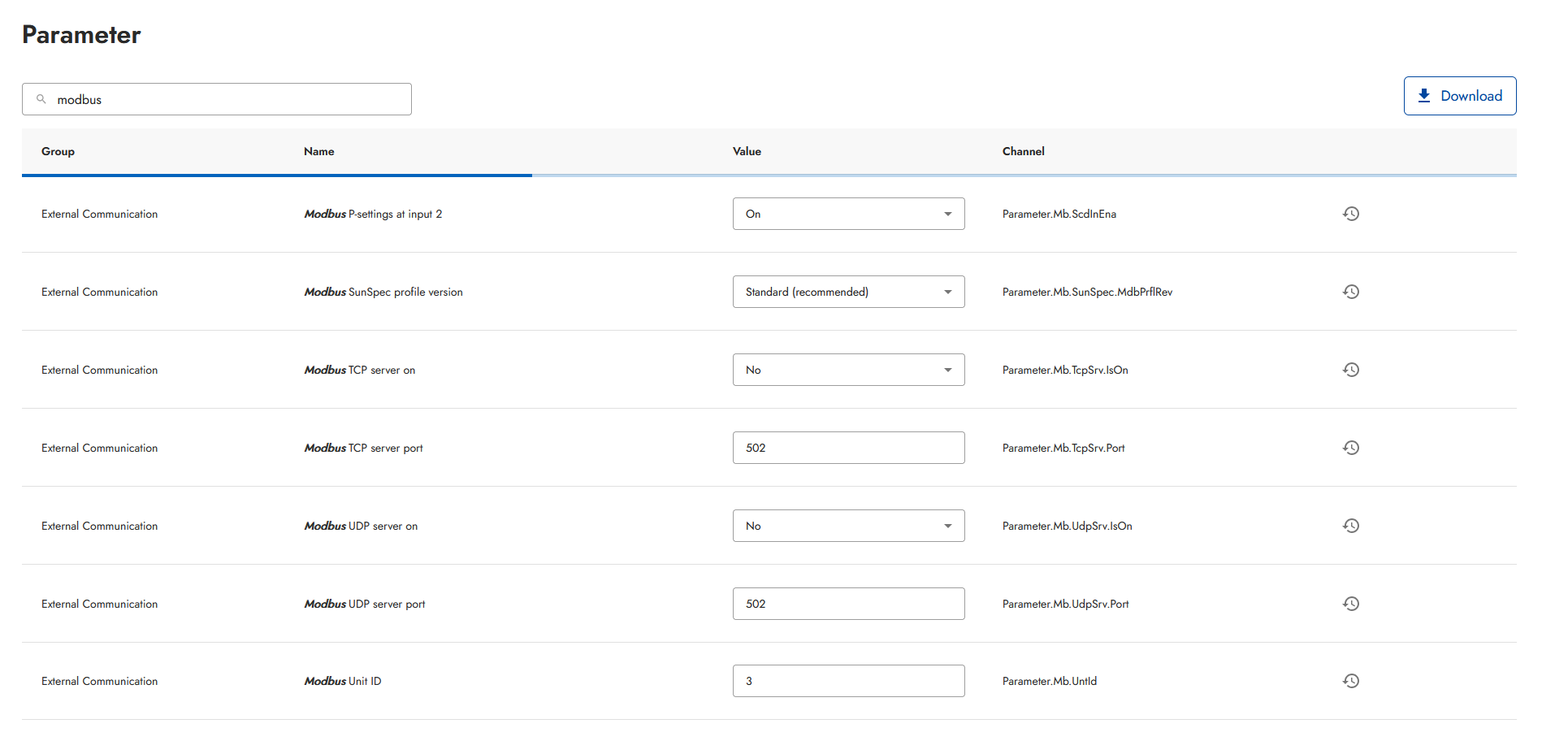Click External Communication in the SunSpec row
Screen dimensions: 1568x754
click(100, 292)
